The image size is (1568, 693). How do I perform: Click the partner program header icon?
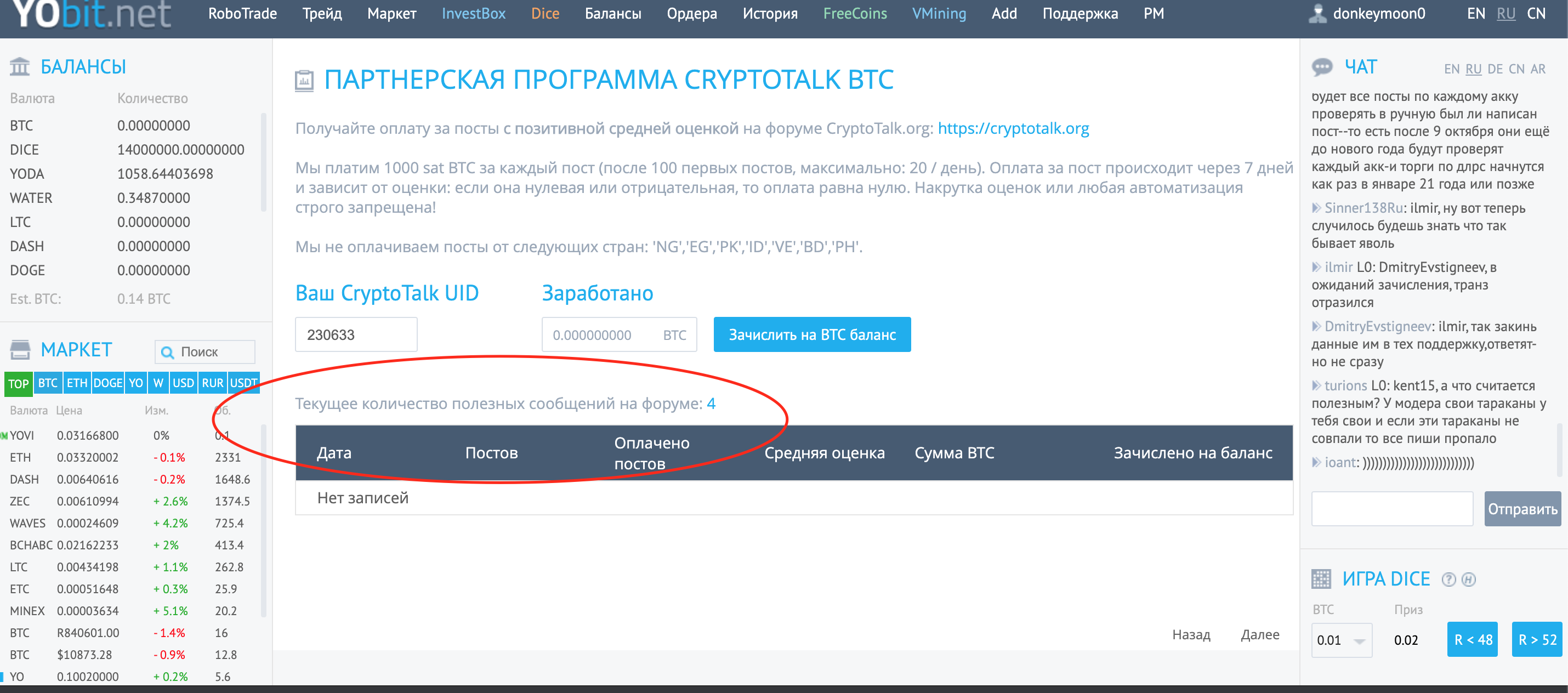click(x=304, y=81)
